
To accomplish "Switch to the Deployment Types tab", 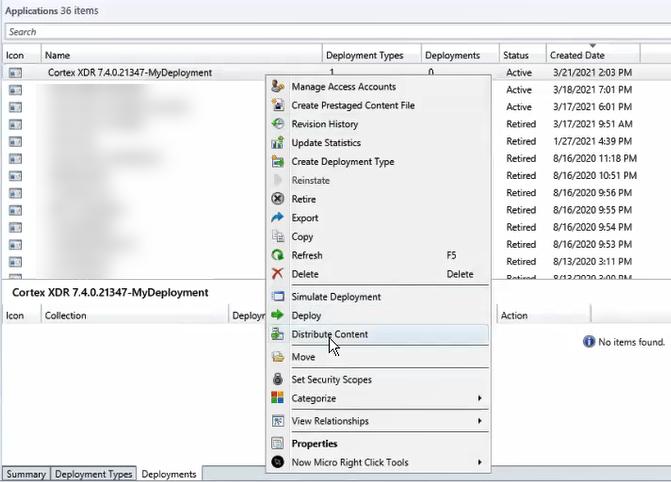I will point(93,474).
